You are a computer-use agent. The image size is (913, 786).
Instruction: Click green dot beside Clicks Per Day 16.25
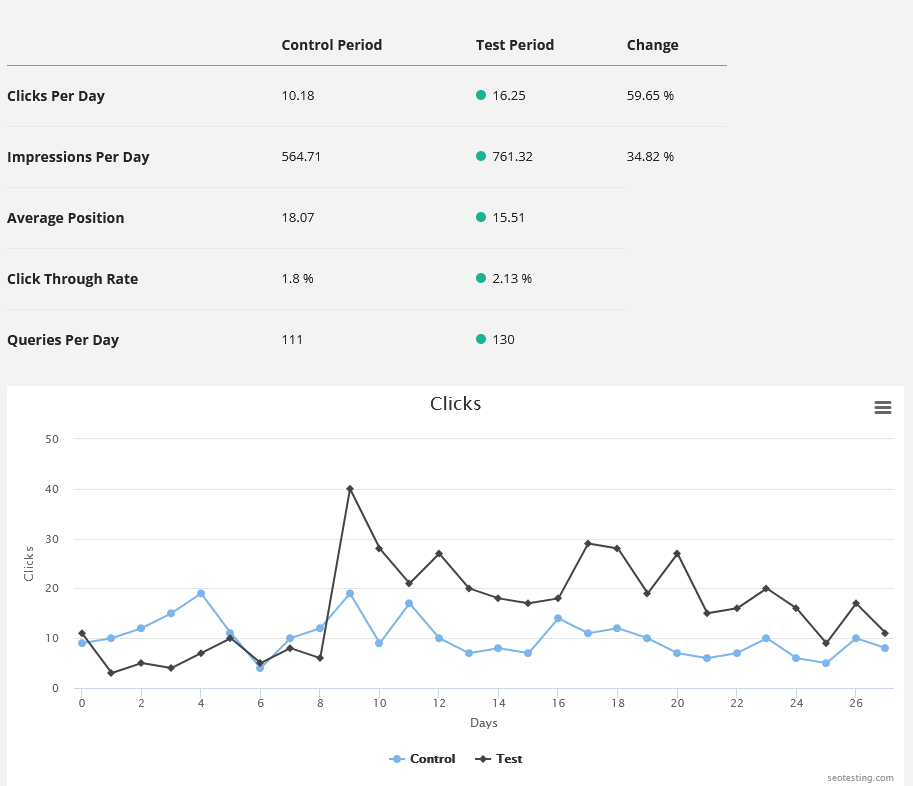[x=481, y=95]
